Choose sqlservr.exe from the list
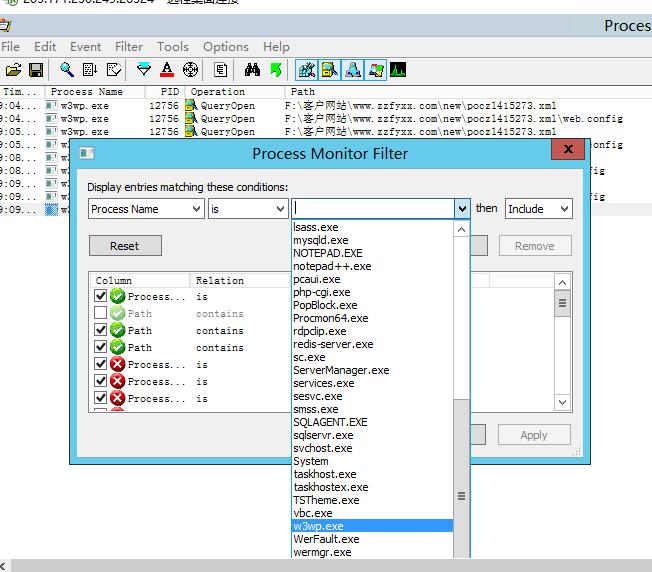The width and height of the screenshot is (652, 572). tap(373, 435)
